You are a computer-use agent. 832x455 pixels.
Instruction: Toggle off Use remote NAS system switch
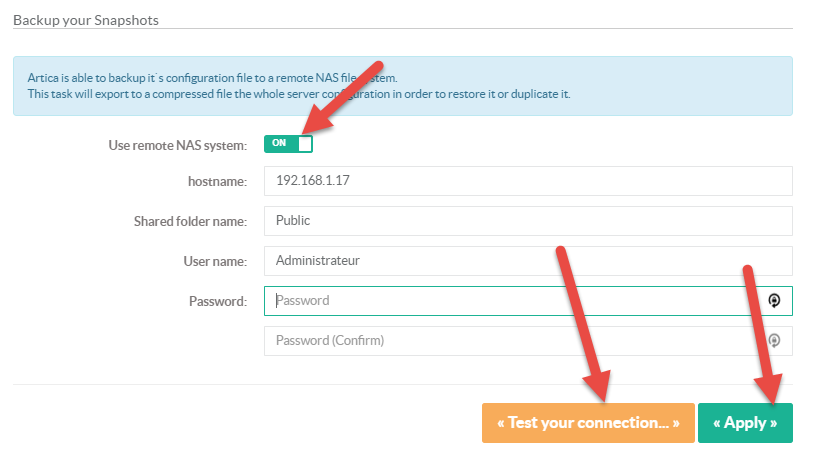click(288, 144)
